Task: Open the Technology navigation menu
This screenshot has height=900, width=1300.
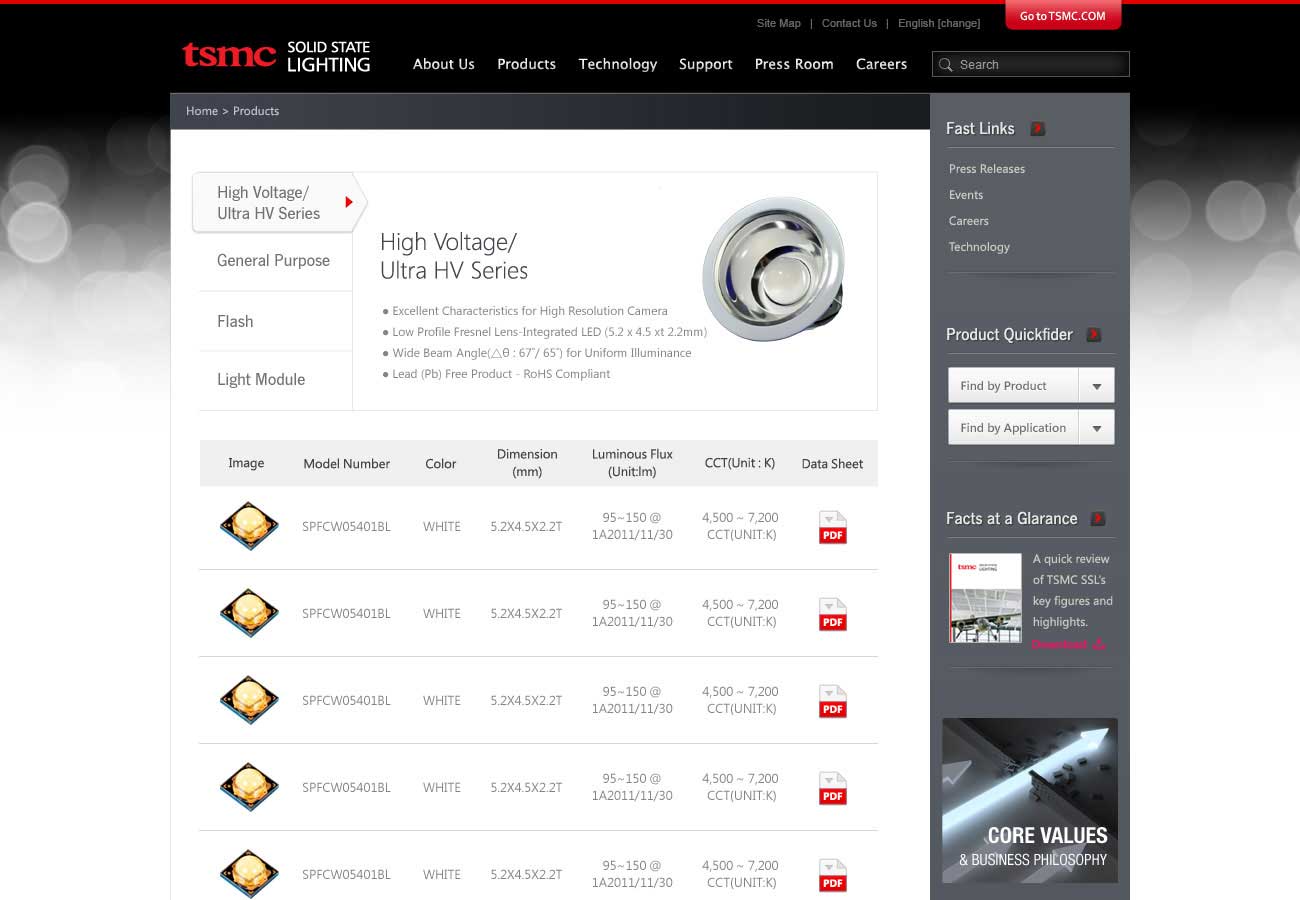Action: click(617, 64)
